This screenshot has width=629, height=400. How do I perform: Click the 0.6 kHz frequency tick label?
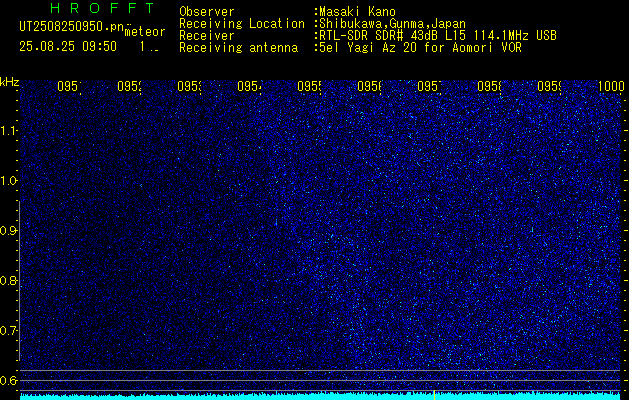pyautogui.click(x=8, y=380)
